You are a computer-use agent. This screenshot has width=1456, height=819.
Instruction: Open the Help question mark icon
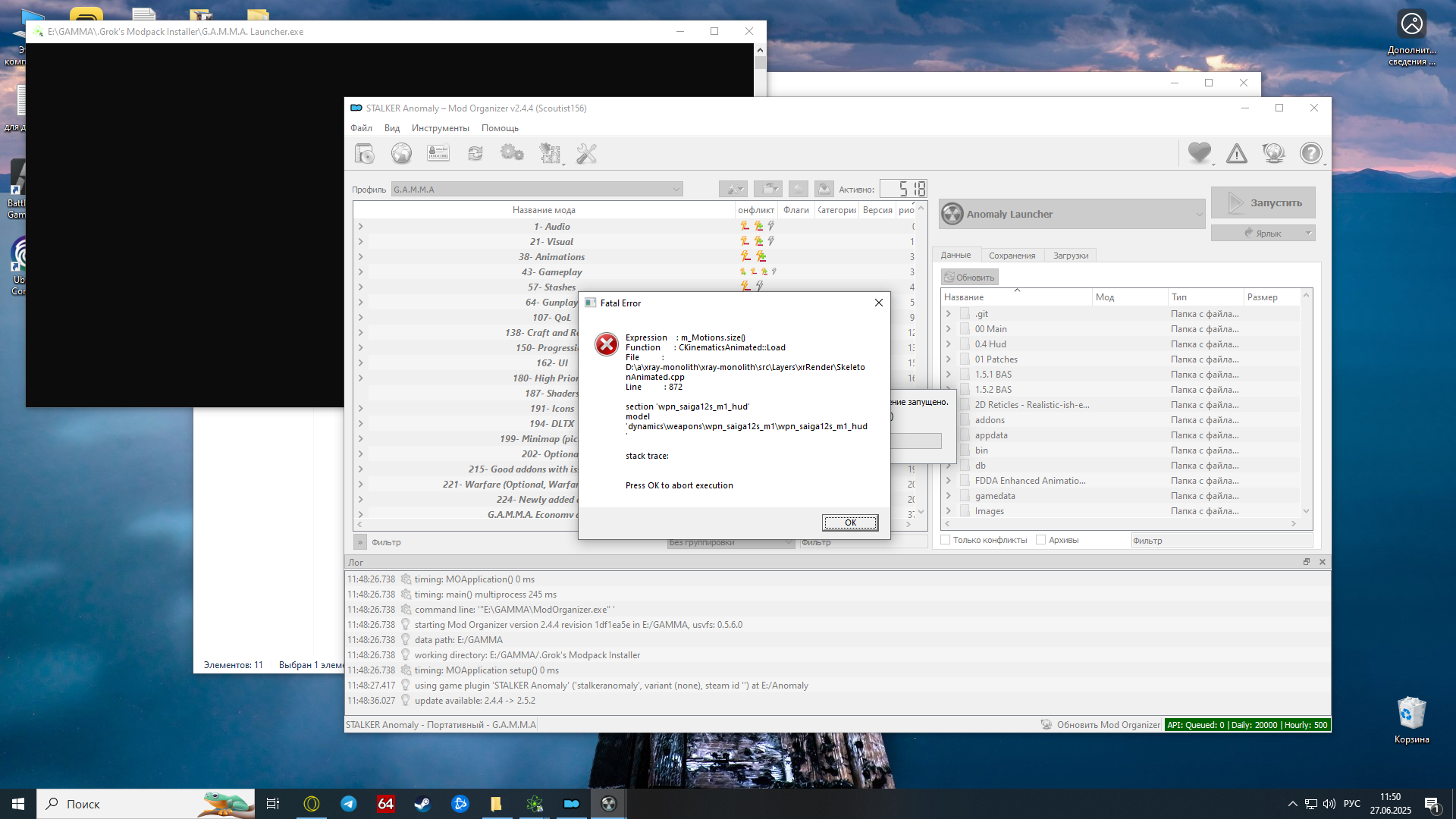click(x=1311, y=154)
